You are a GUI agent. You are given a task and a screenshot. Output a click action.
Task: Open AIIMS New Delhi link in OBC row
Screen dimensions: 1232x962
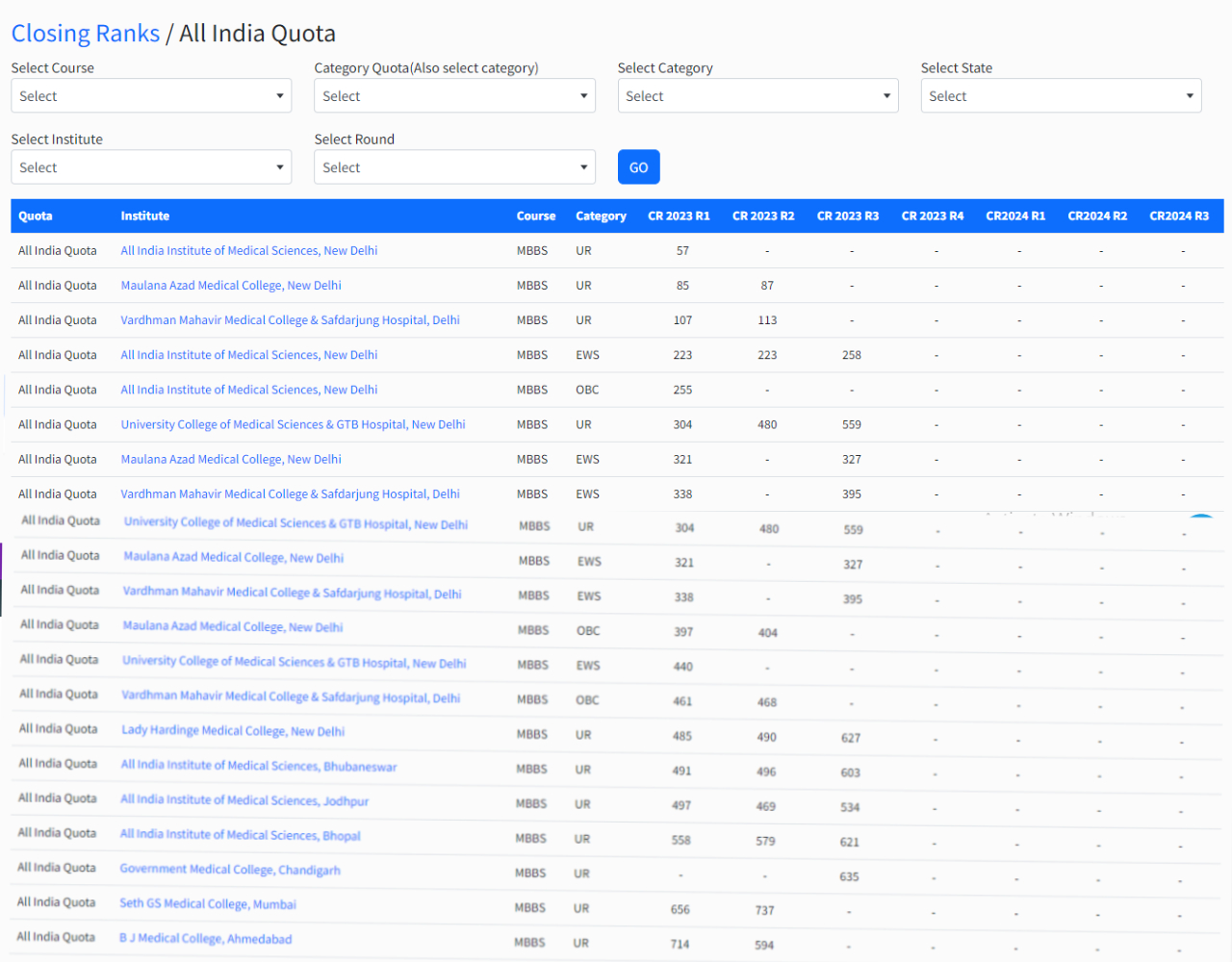(x=249, y=390)
